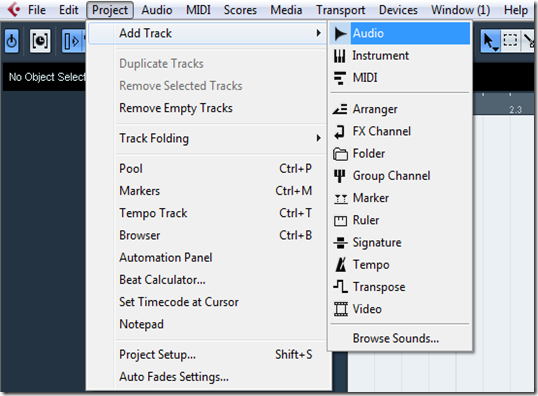Click the Folder track icon
Screen dimensions: 538x396
(340, 154)
